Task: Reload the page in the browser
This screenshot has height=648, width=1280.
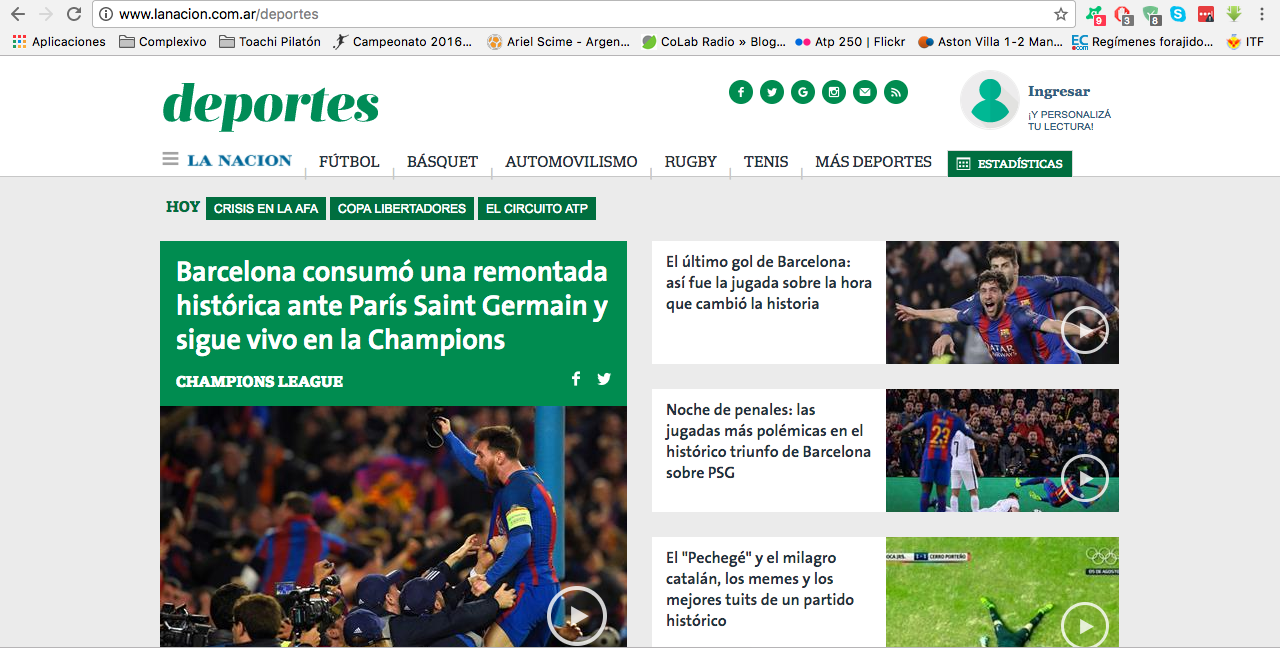Action: click(x=74, y=14)
